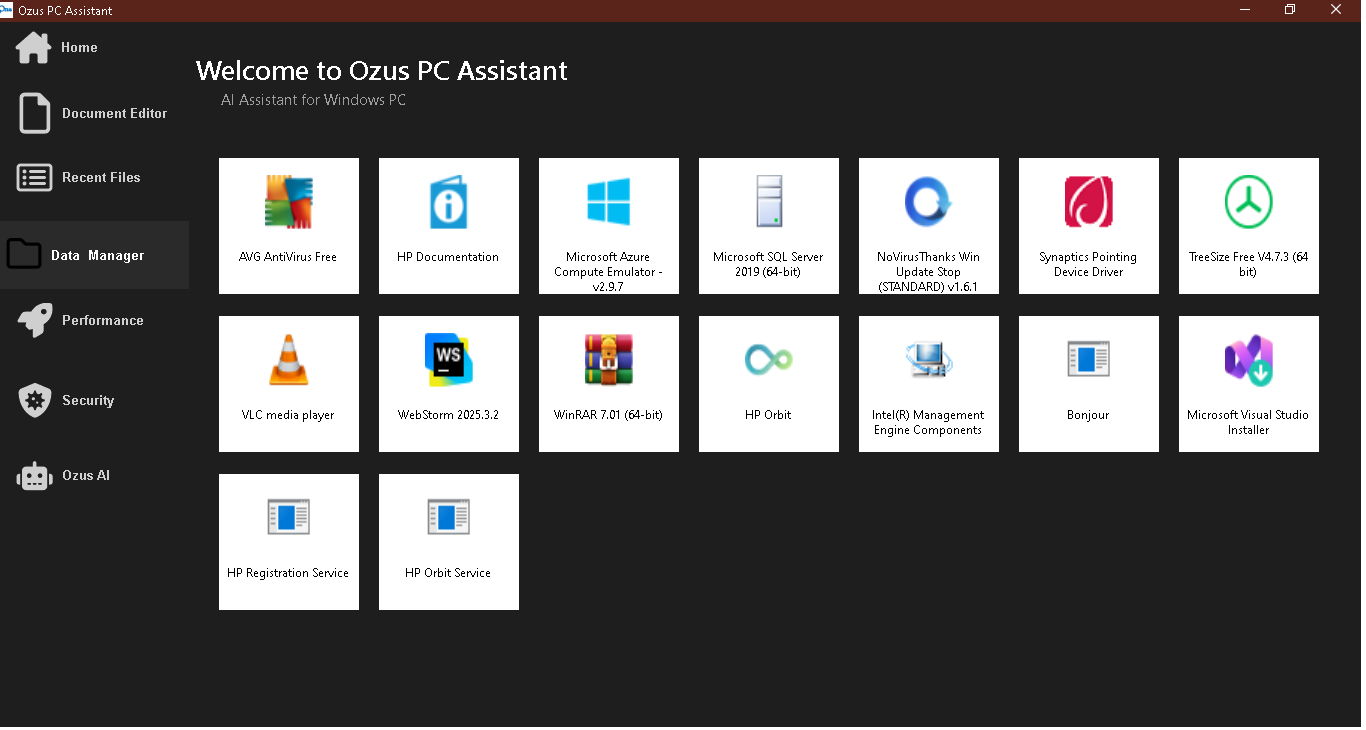Screen dimensions: 1366x730
Task: Click NoVirusThanks Win Update Stop tile
Action: [x=928, y=225]
